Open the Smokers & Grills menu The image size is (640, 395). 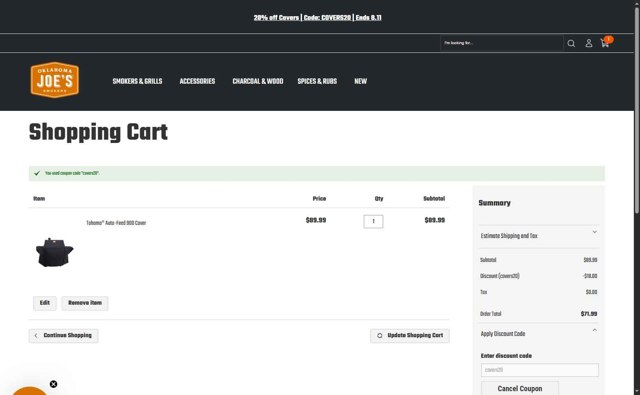pyautogui.click(x=137, y=81)
